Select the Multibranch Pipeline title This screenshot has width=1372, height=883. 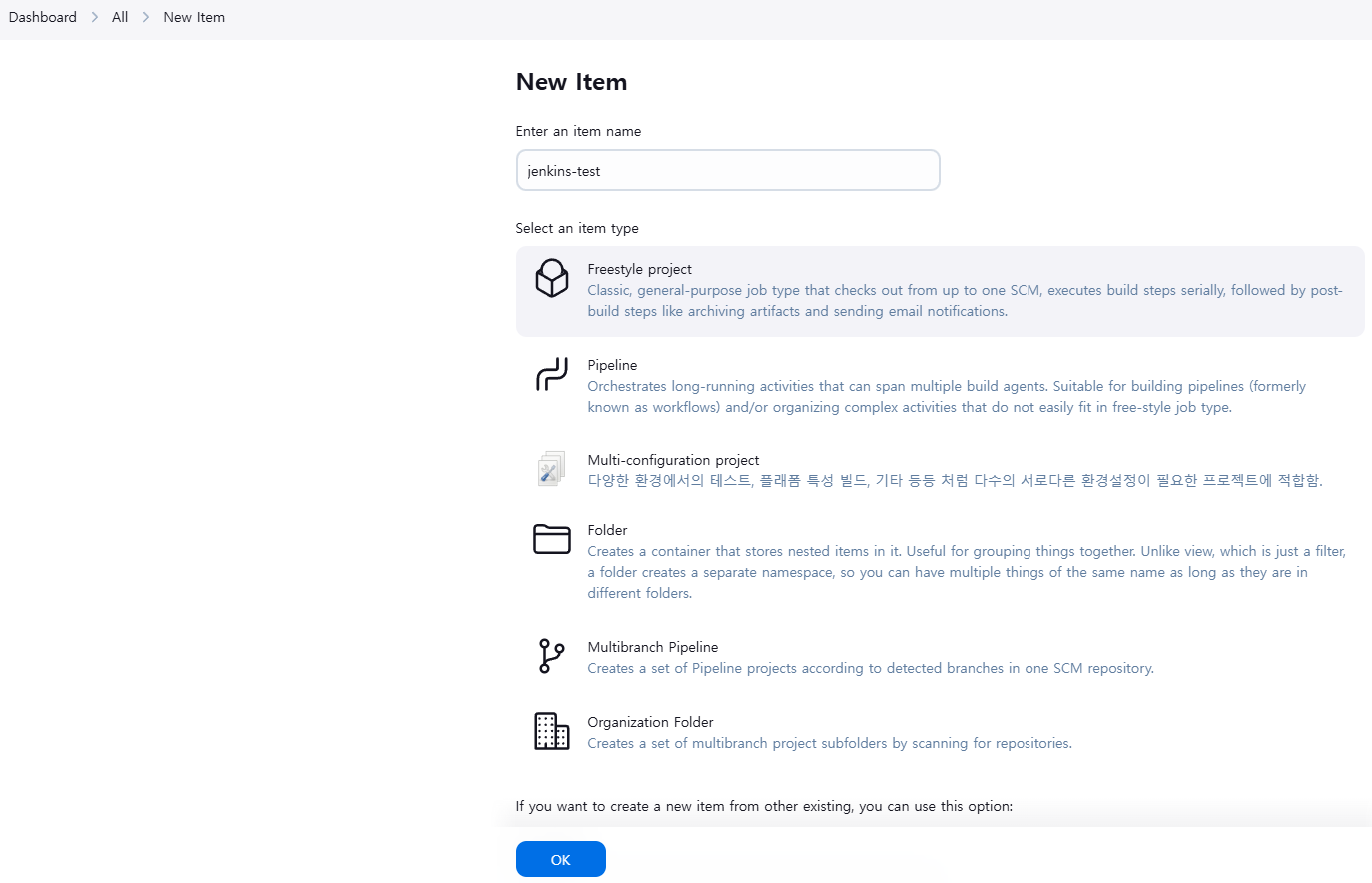click(653, 647)
